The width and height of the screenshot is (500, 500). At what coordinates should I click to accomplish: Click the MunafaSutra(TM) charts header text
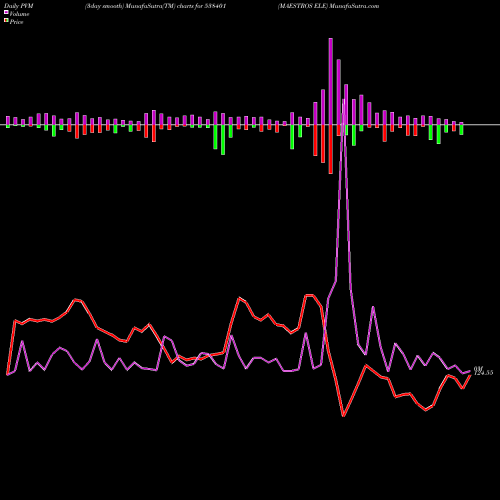(x=155, y=6)
